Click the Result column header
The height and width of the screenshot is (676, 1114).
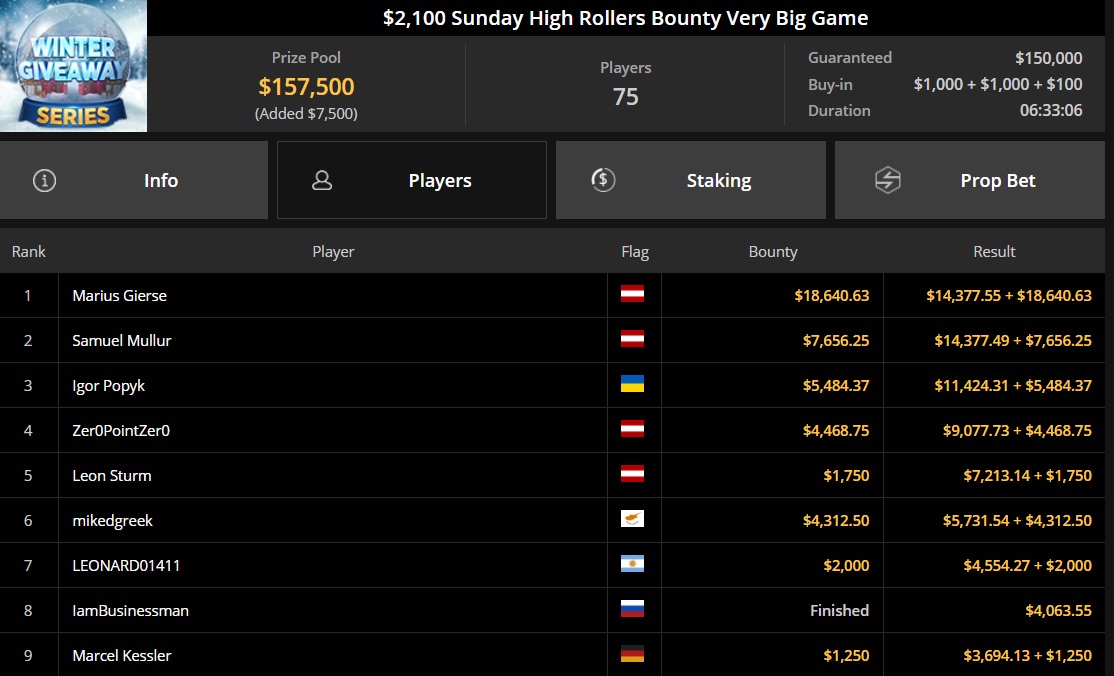click(994, 252)
